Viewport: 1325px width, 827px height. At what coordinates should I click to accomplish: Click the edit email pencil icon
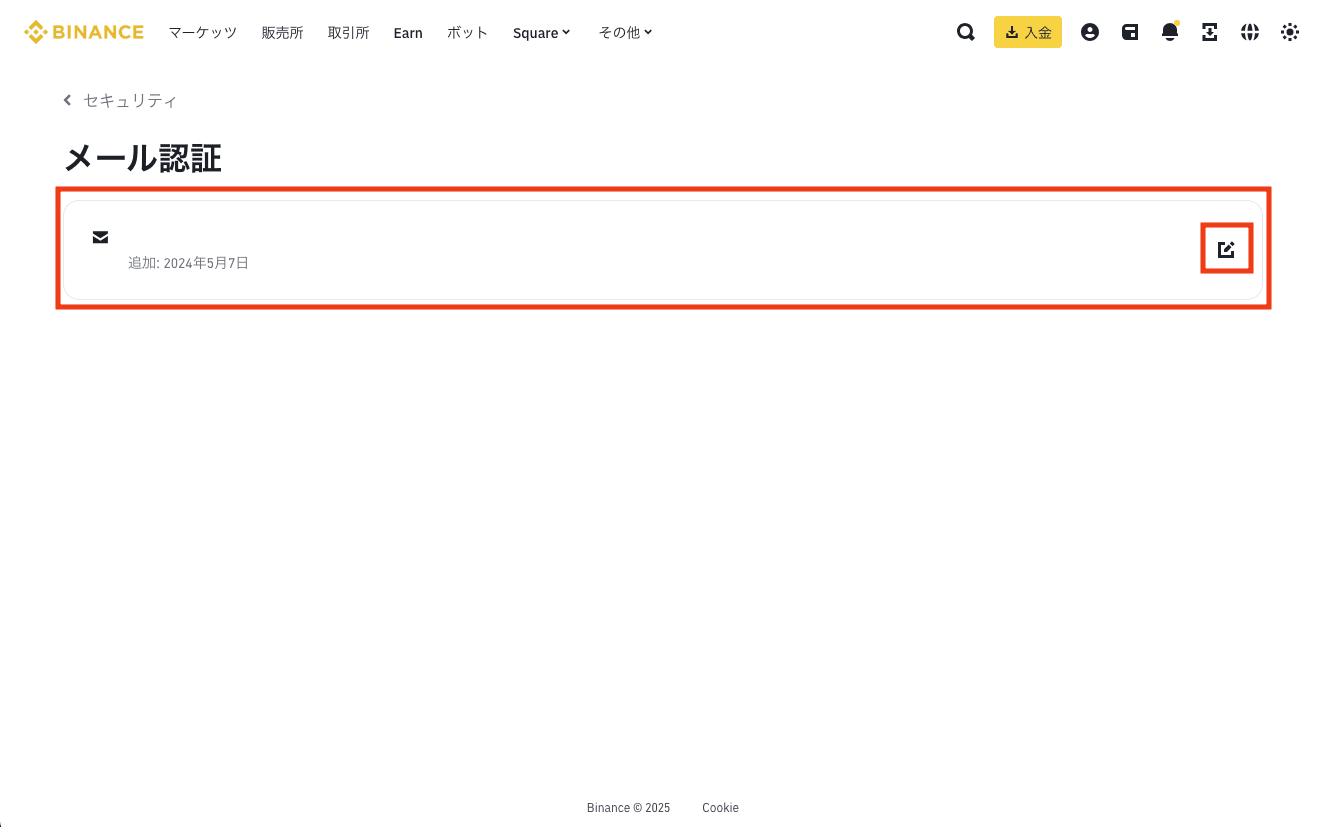point(1227,249)
